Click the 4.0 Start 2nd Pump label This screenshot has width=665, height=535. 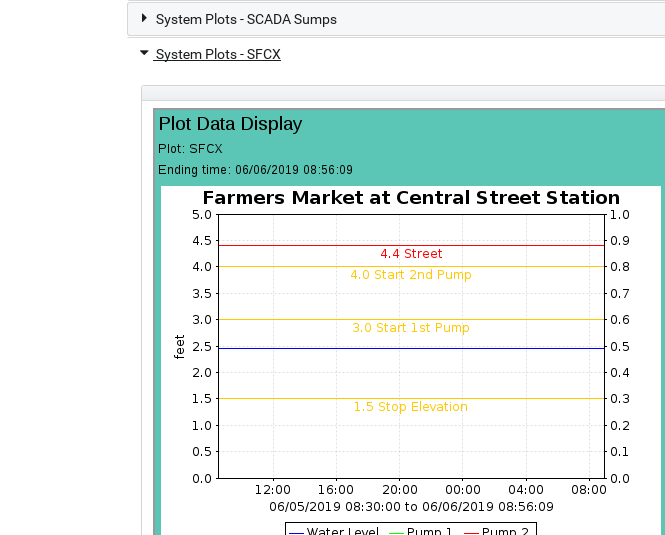tap(411, 275)
